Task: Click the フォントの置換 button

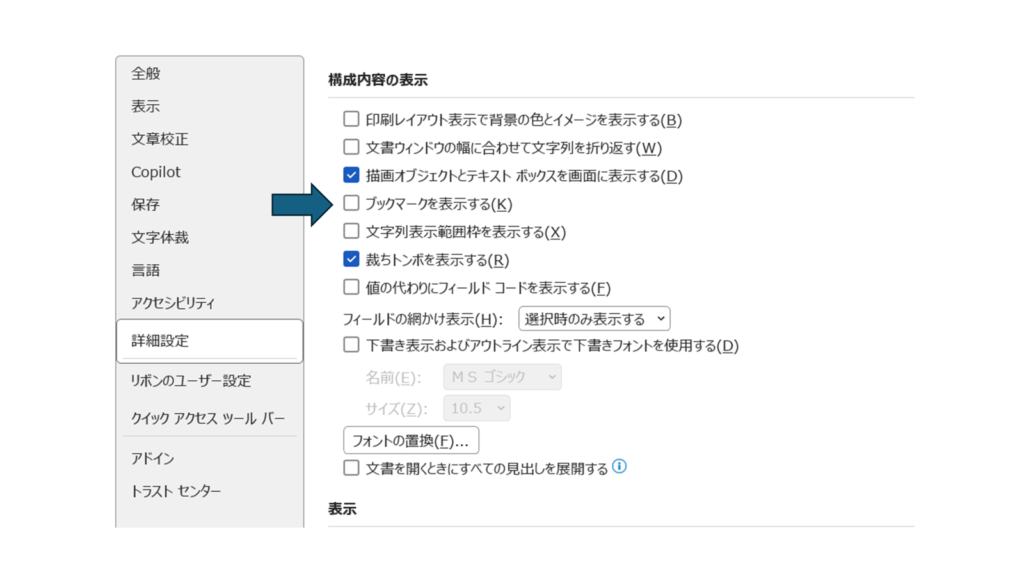Action: click(411, 441)
